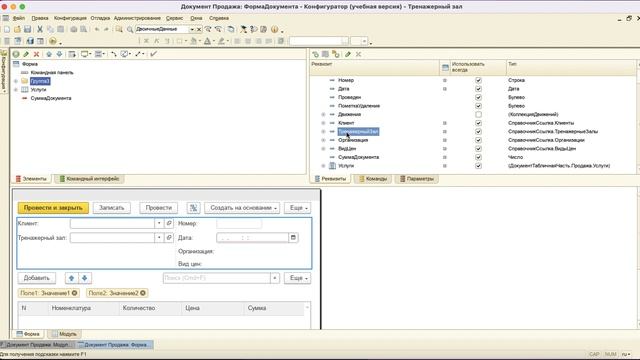This screenshot has height=360, width=640.
Task: Open the Конфигурация menu
Action: (x=70, y=18)
